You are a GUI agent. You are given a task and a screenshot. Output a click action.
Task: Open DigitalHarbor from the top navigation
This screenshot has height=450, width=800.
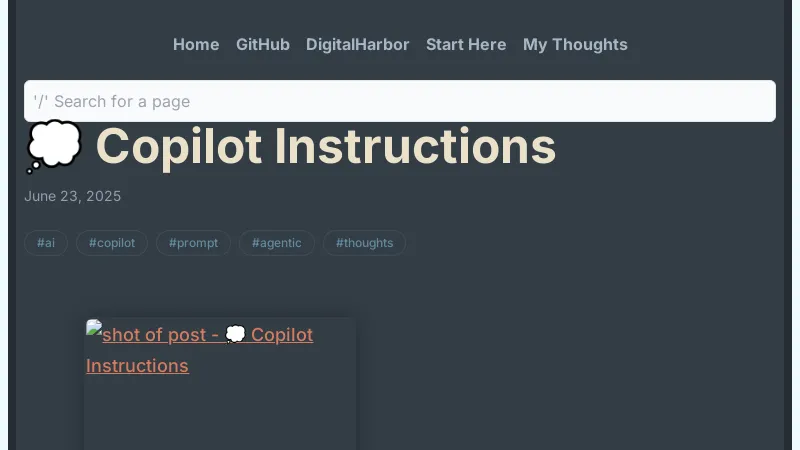click(x=358, y=44)
